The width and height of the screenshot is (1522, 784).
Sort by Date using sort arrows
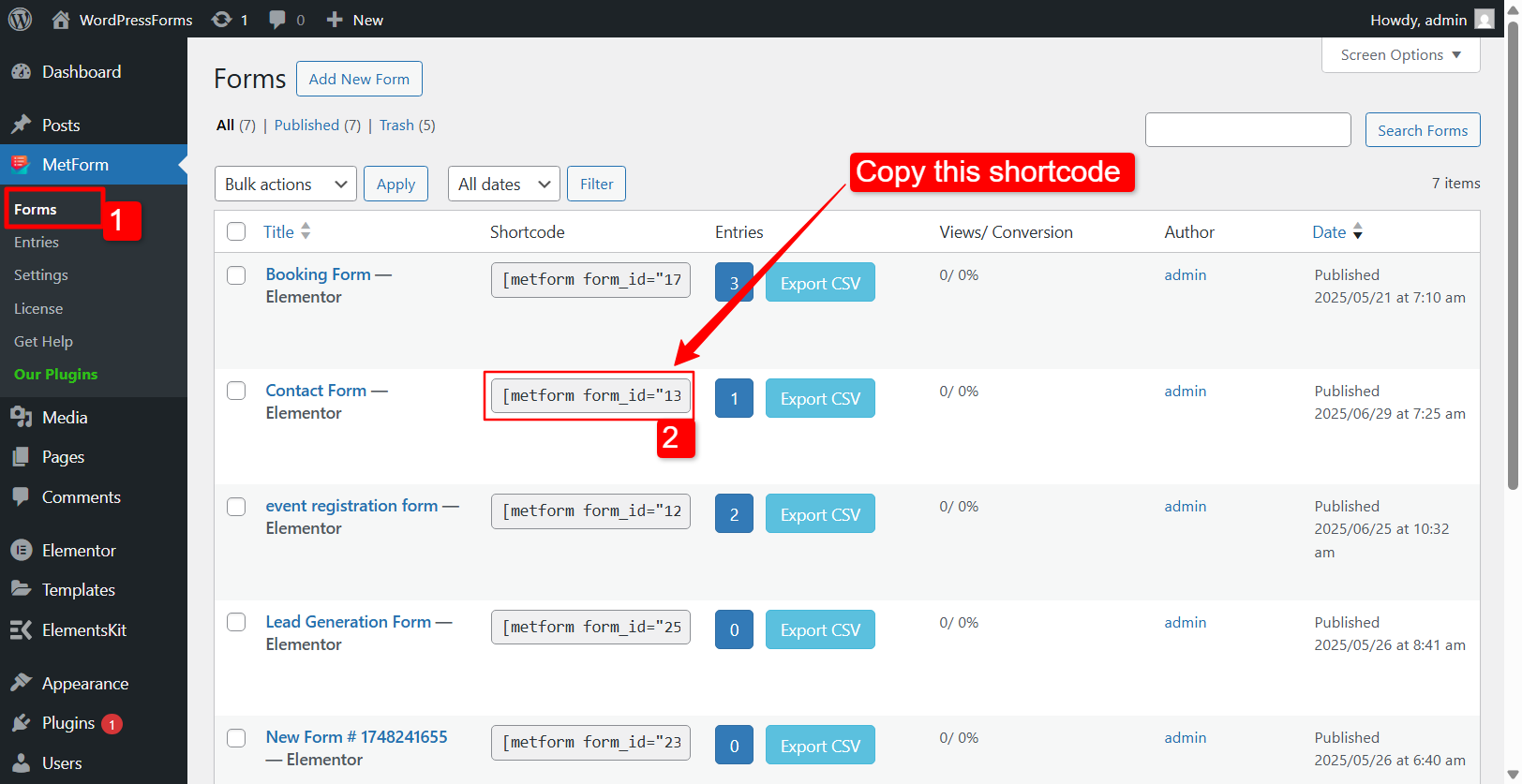pyautogui.click(x=1358, y=231)
